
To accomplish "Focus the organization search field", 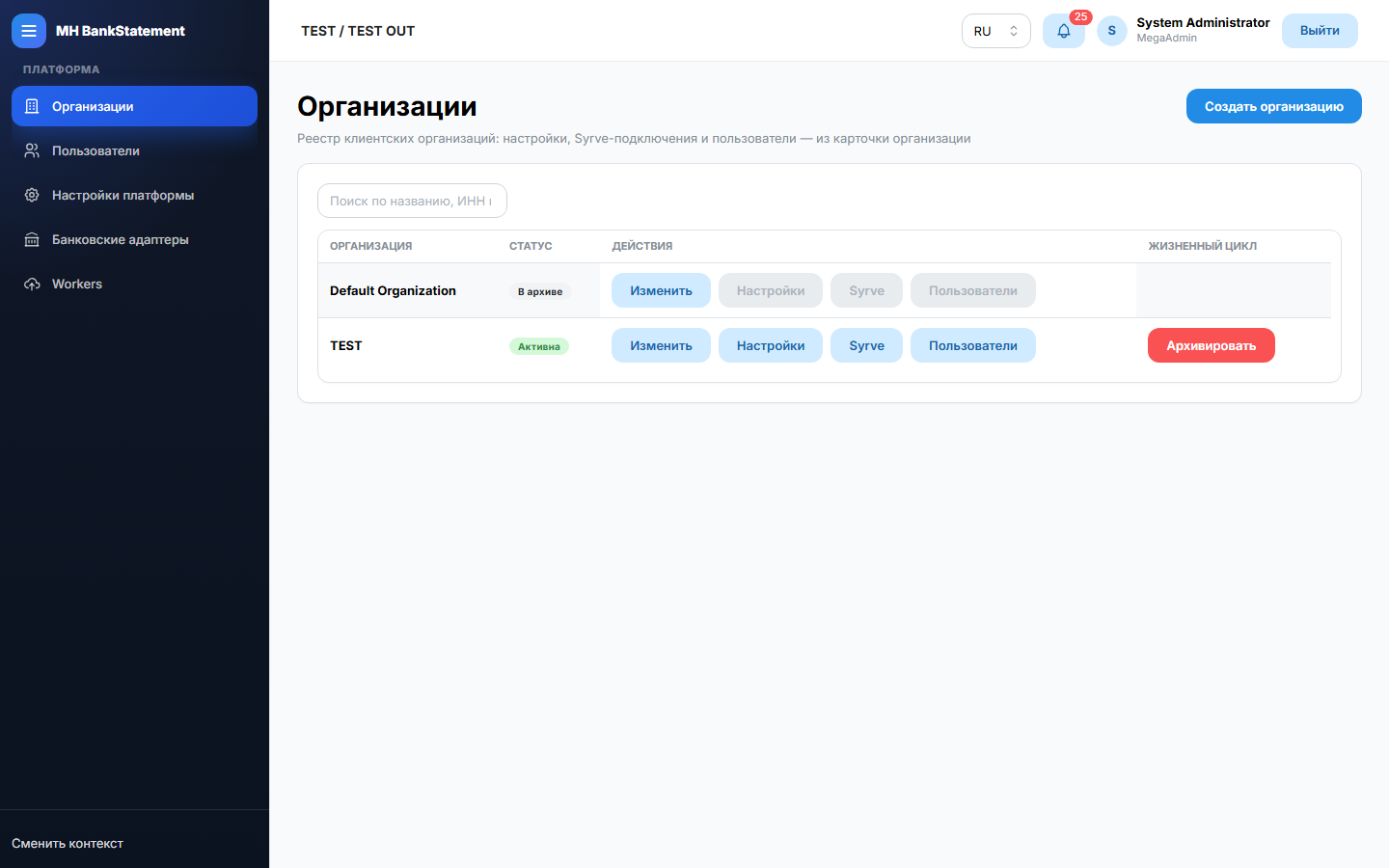I will point(412,201).
